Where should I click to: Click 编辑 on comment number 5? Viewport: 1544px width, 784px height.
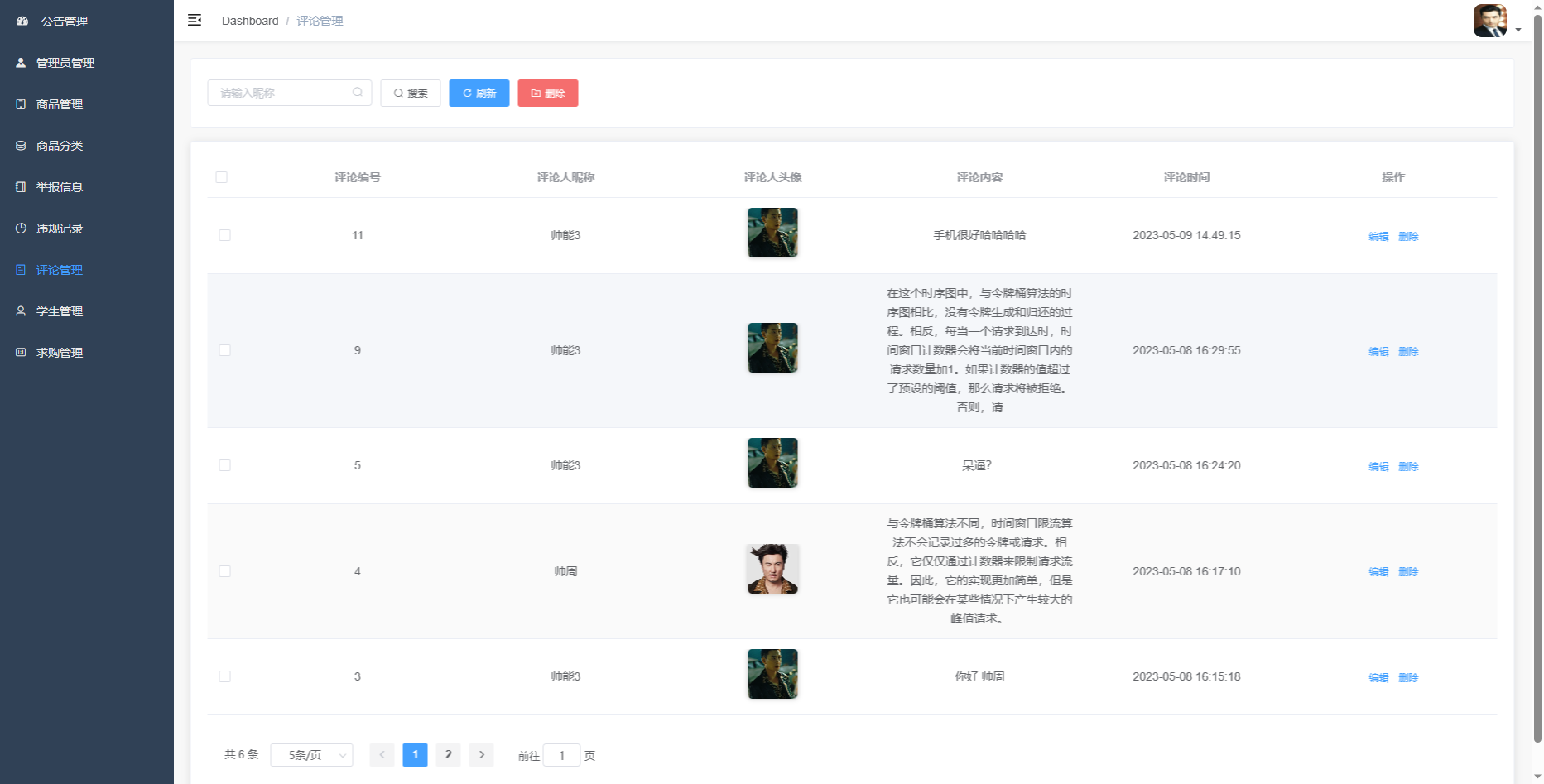1378,466
